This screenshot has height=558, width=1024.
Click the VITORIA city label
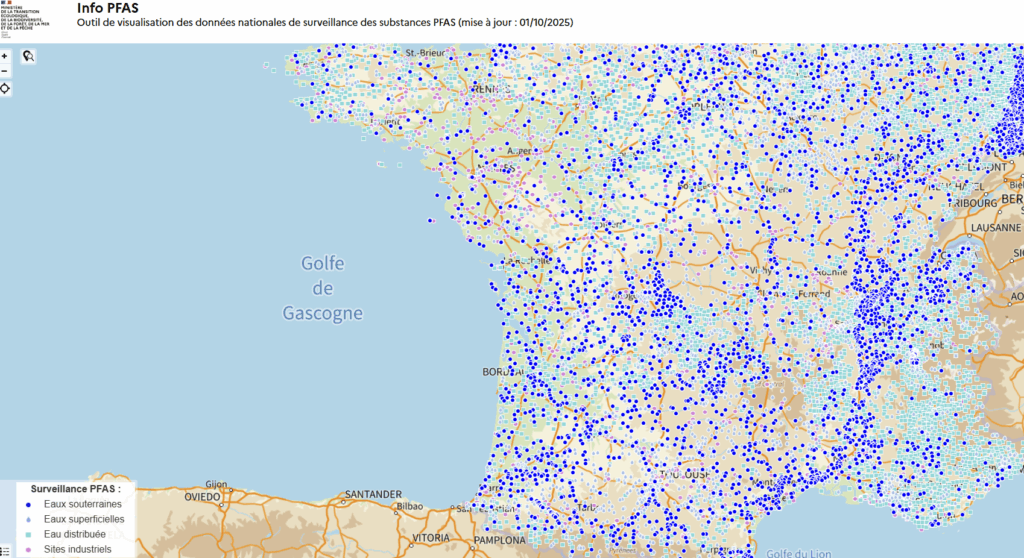431,537
